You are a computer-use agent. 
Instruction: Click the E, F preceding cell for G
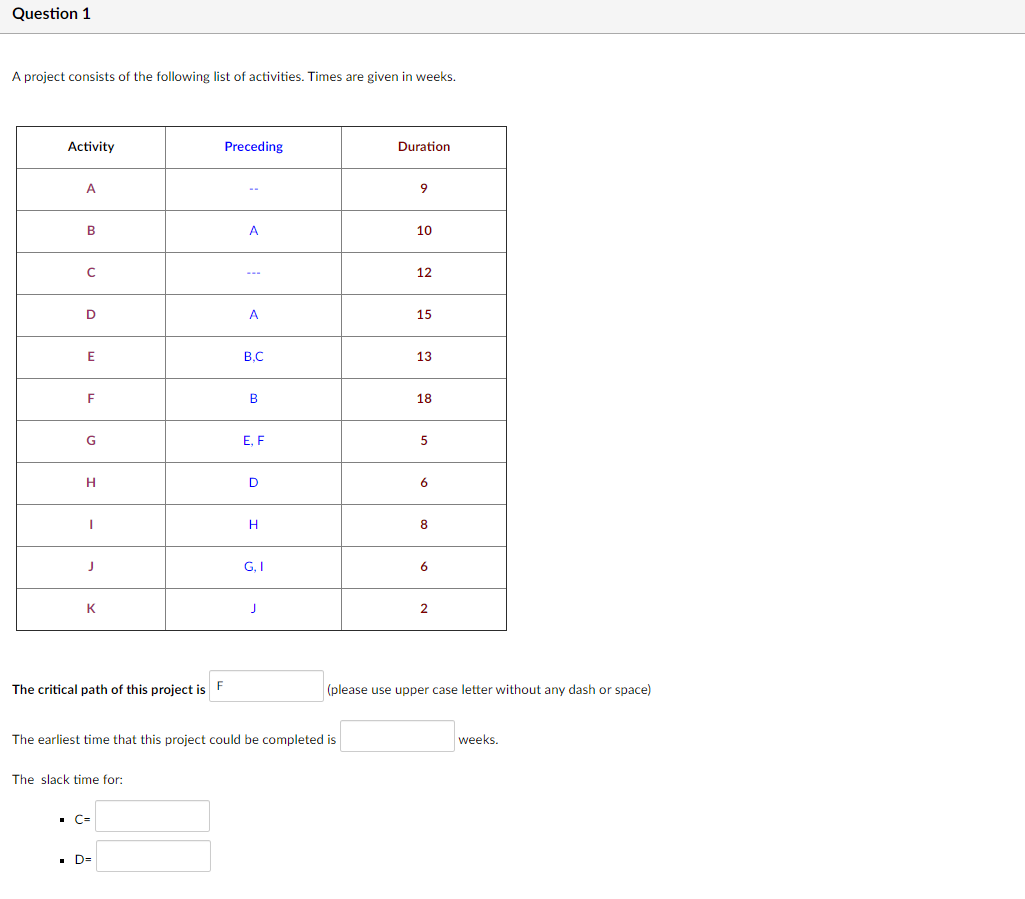click(x=253, y=440)
